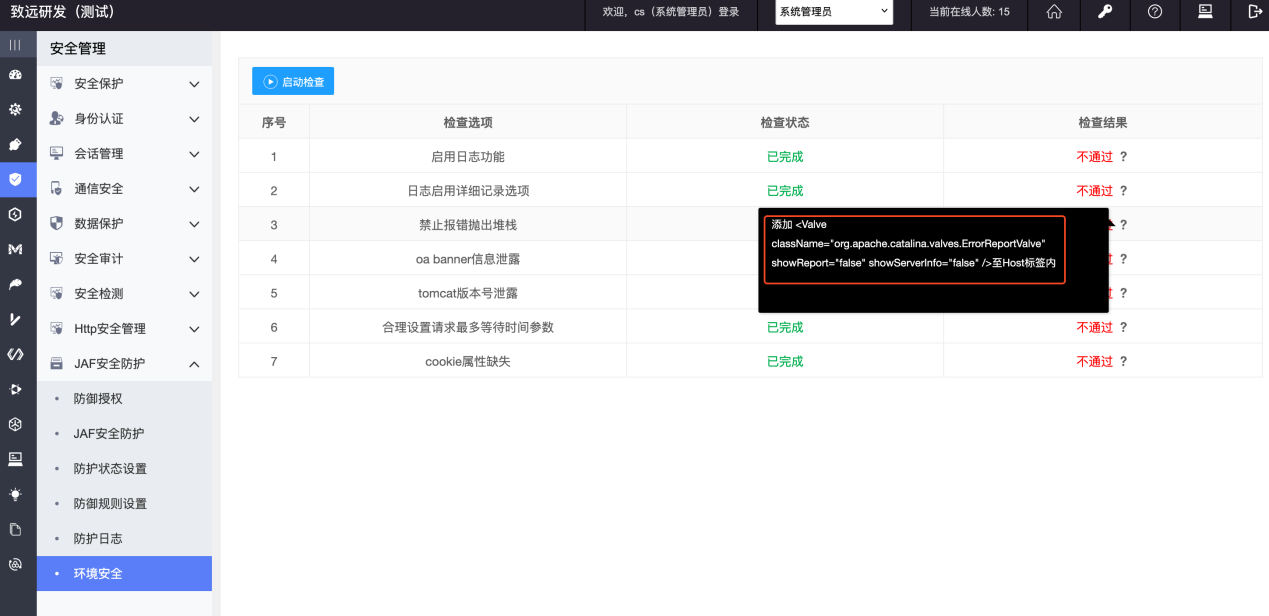Select the shield security icon in left rail
This screenshot has width=1269, height=616.
click(x=15, y=180)
